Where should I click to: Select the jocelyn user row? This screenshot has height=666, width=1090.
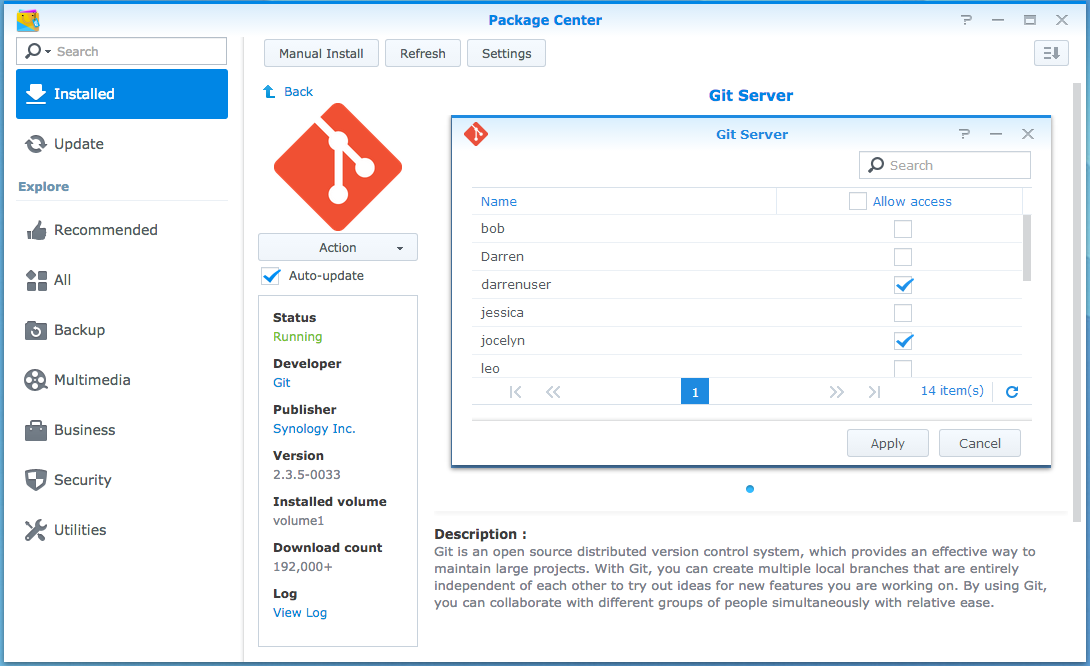click(x=747, y=341)
